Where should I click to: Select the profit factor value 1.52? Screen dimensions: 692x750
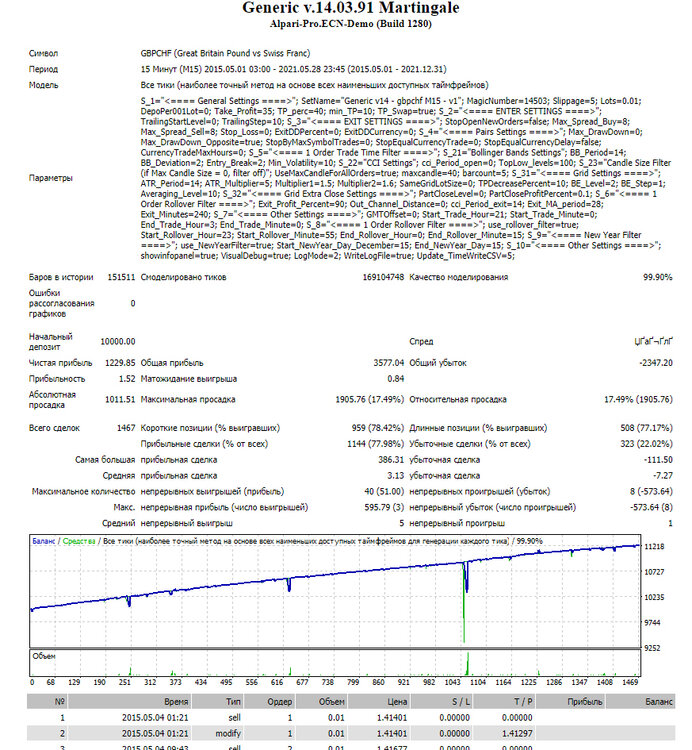click(x=127, y=379)
